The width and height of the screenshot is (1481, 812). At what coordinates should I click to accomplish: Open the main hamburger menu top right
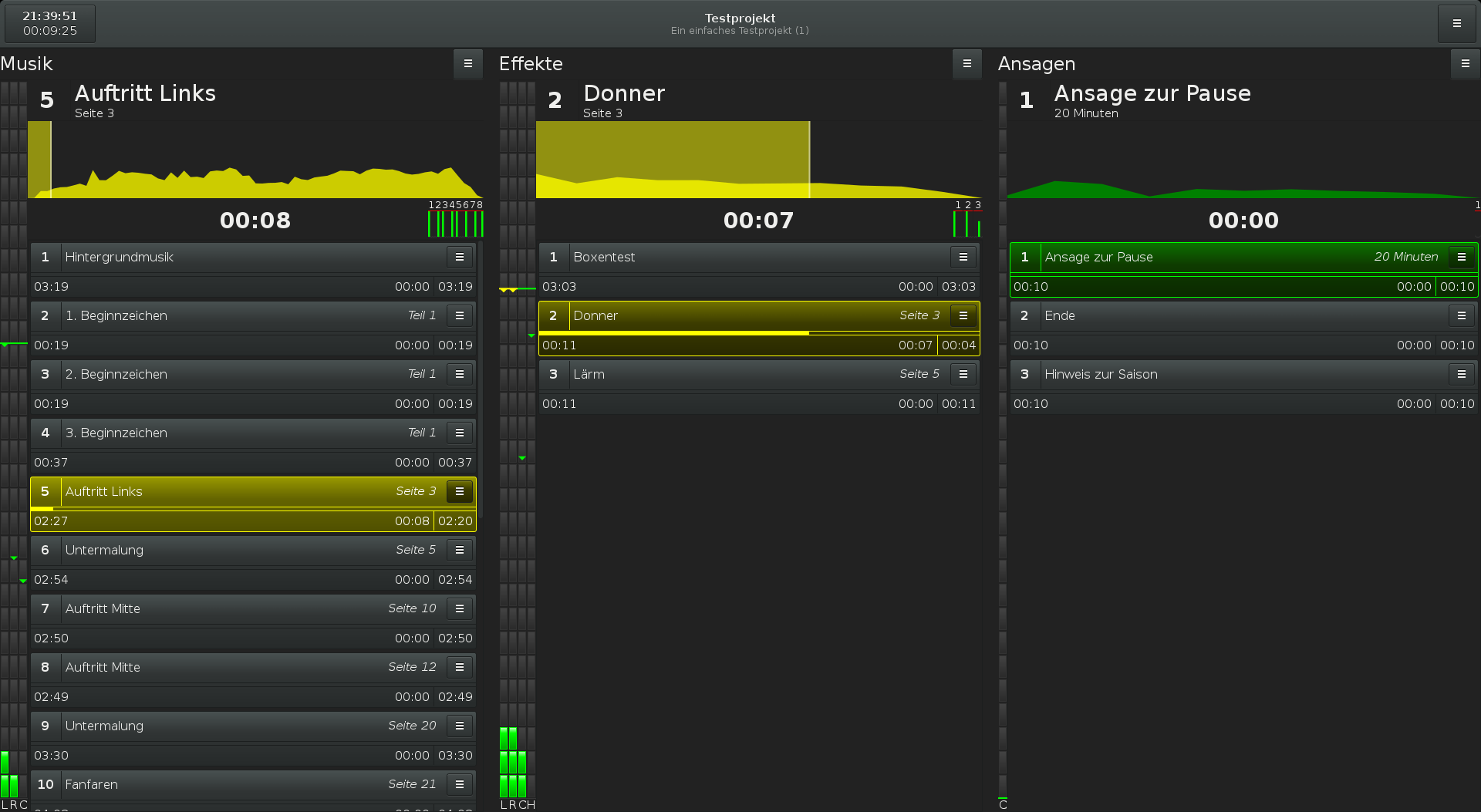(1456, 23)
